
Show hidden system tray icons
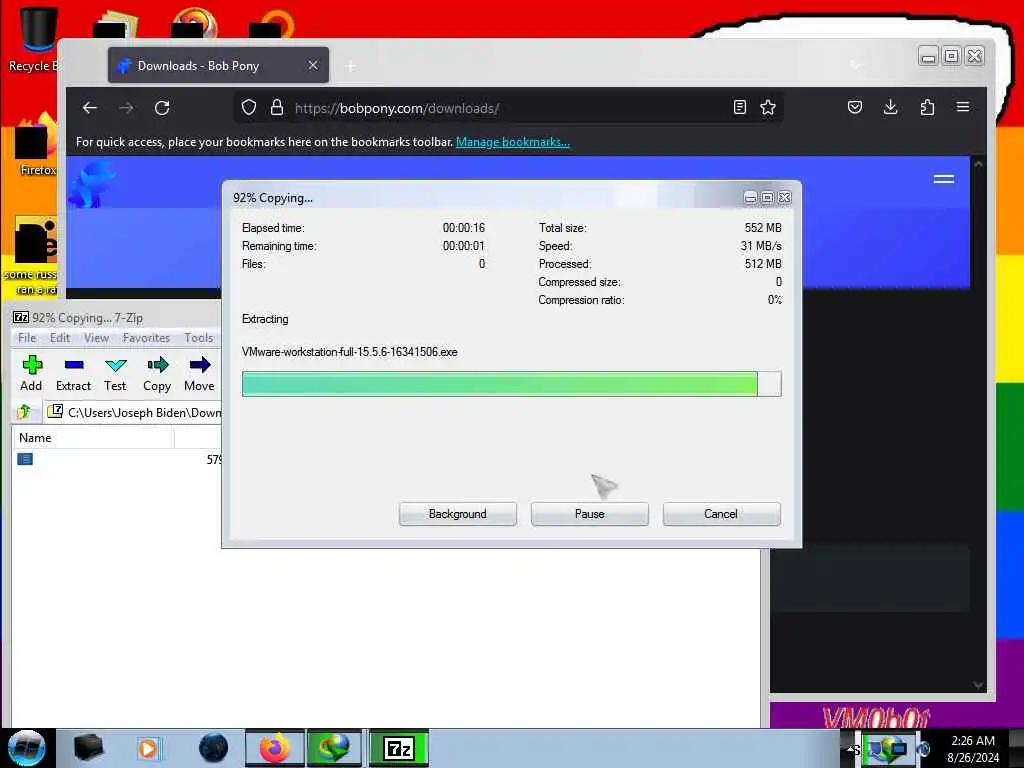pos(851,748)
